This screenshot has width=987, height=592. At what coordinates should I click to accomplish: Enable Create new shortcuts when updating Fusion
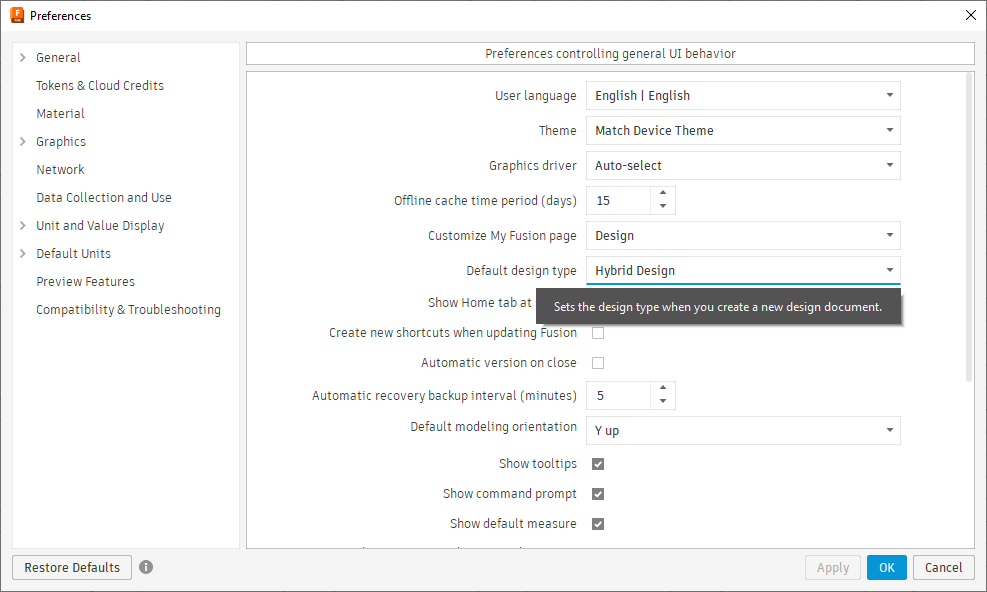(598, 333)
